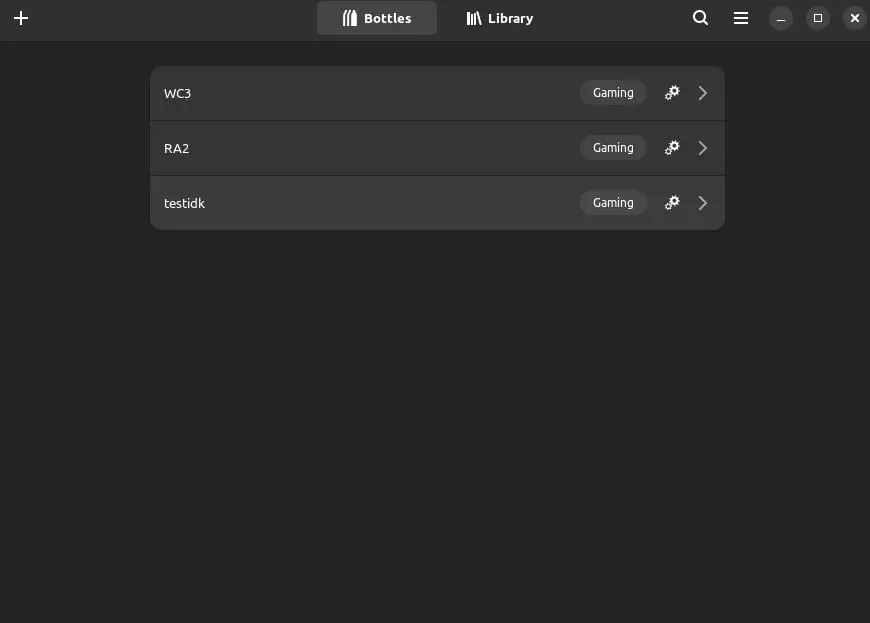Select the RA2 bottle name
The height and width of the screenshot is (623, 870).
pyautogui.click(x=177, y=148)
